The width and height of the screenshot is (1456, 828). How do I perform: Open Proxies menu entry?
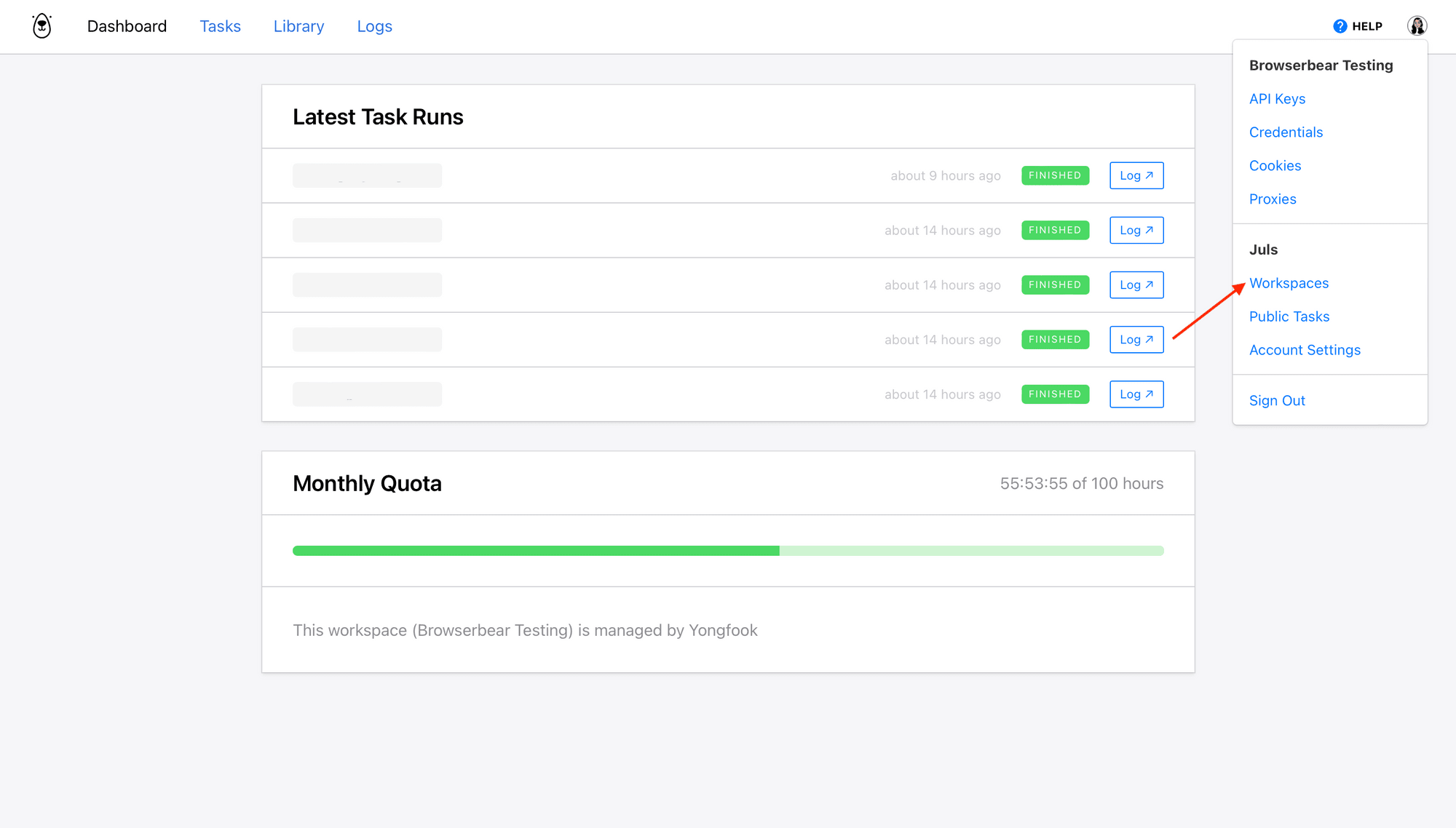pyautogui.click(x=1273, y=199)
